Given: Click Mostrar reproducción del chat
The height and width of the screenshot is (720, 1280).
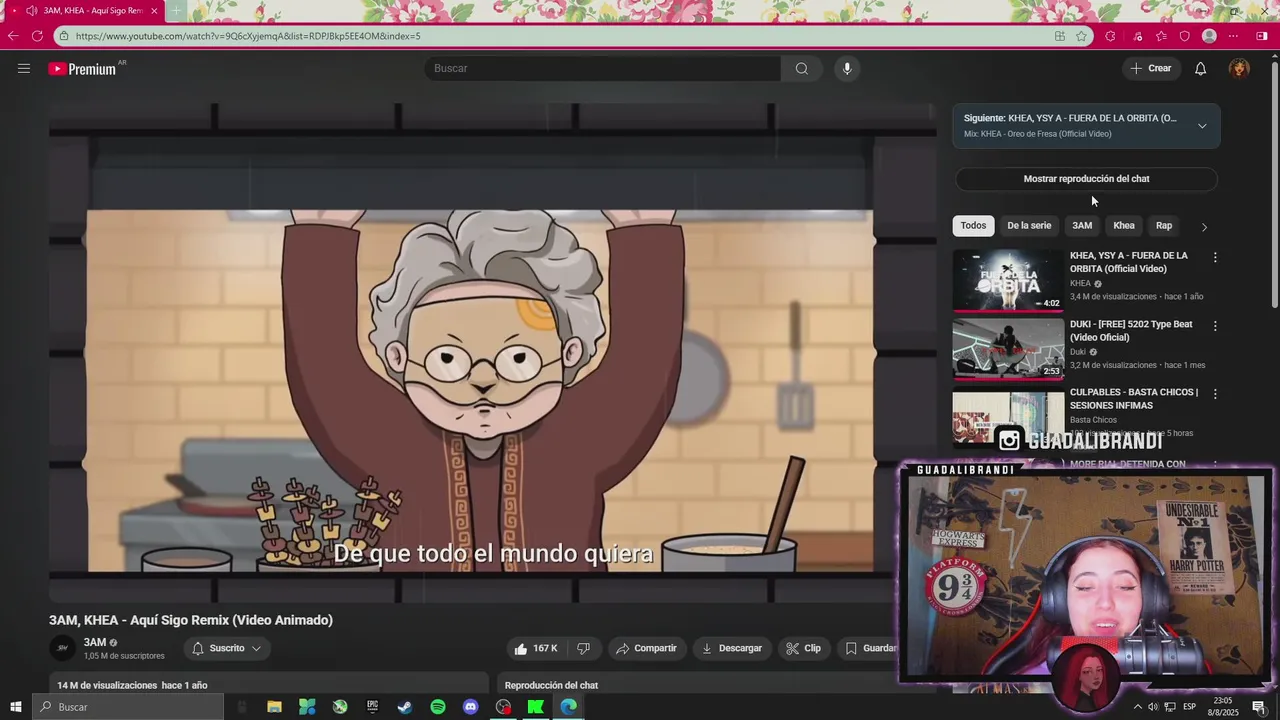Looking at the screenshot, I should pos(1086,179).
